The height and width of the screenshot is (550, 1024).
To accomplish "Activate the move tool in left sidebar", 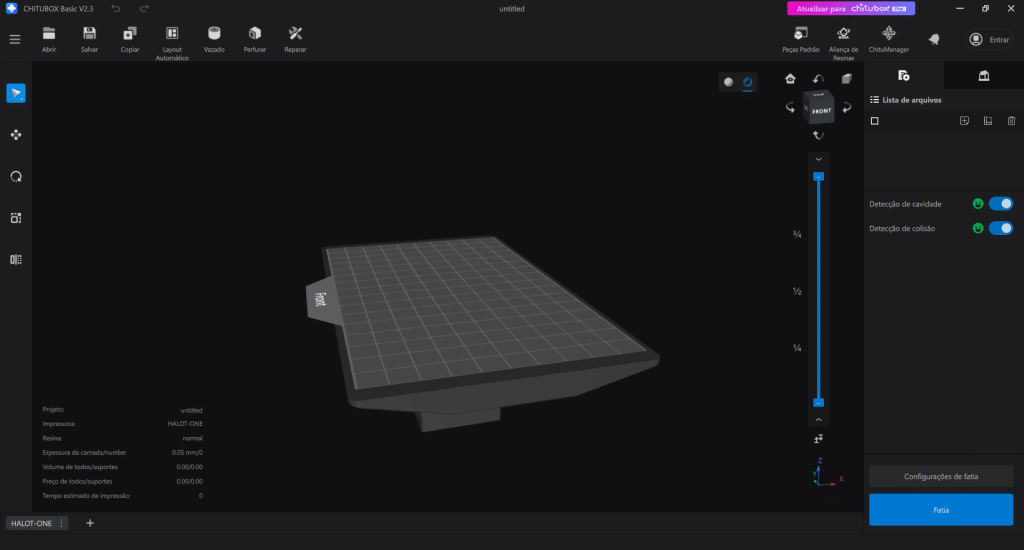I will pyautogui.click(x=16, y=135).
